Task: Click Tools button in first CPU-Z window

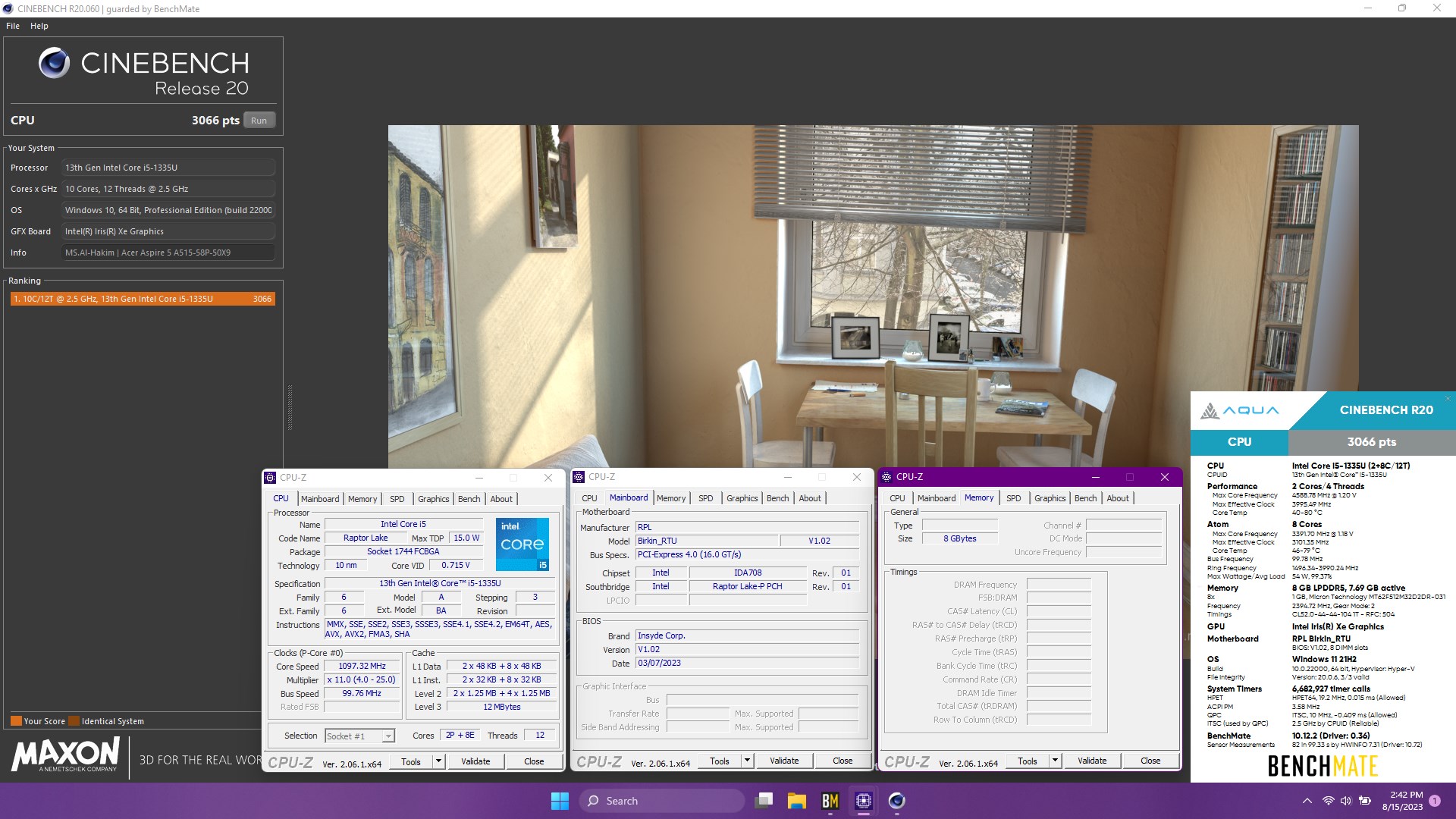Action: tap(411, 762)
